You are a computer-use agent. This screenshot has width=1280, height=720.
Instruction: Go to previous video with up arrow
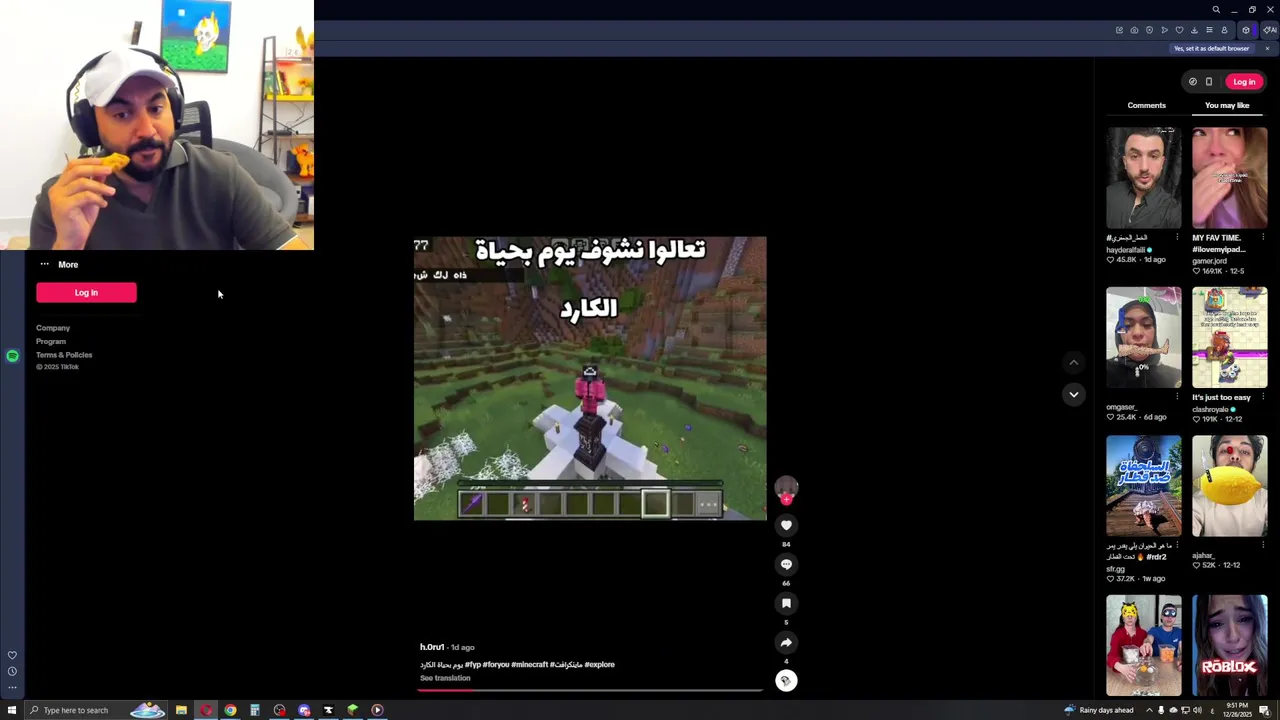[1073, 363]
